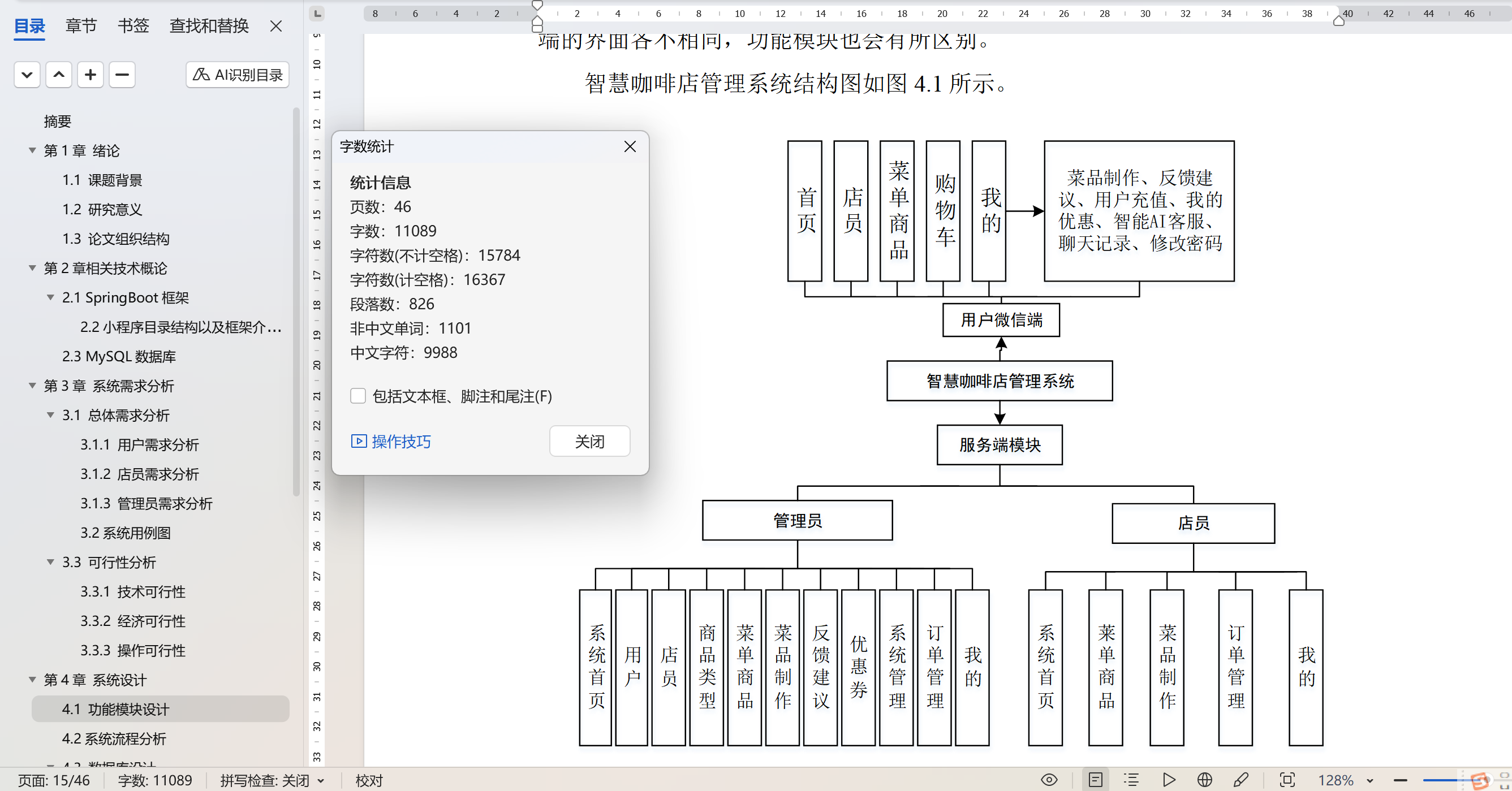
Task: Open the 查找和替换 tab
Action: click(x=209, y=26)
